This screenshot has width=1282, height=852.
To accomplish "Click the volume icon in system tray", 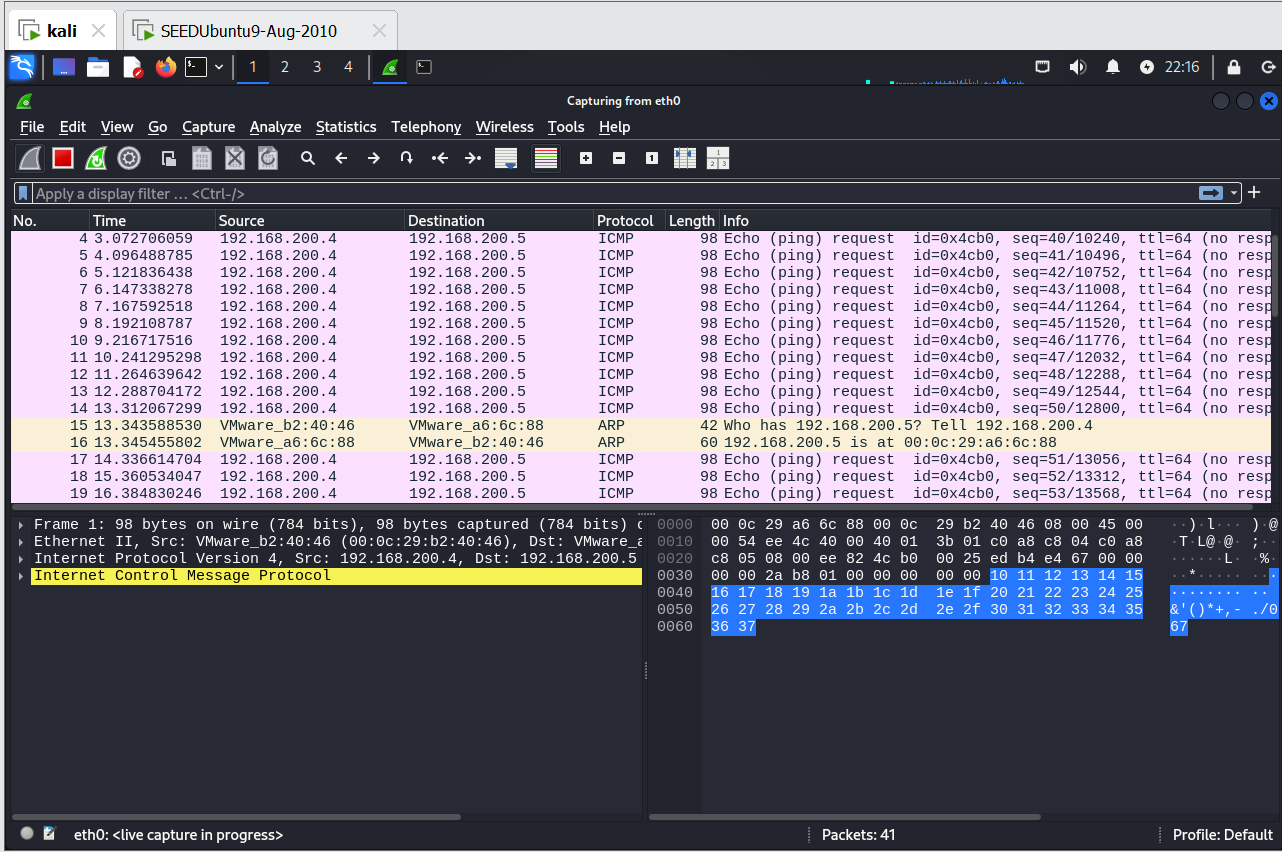I will click(1078, 67).
